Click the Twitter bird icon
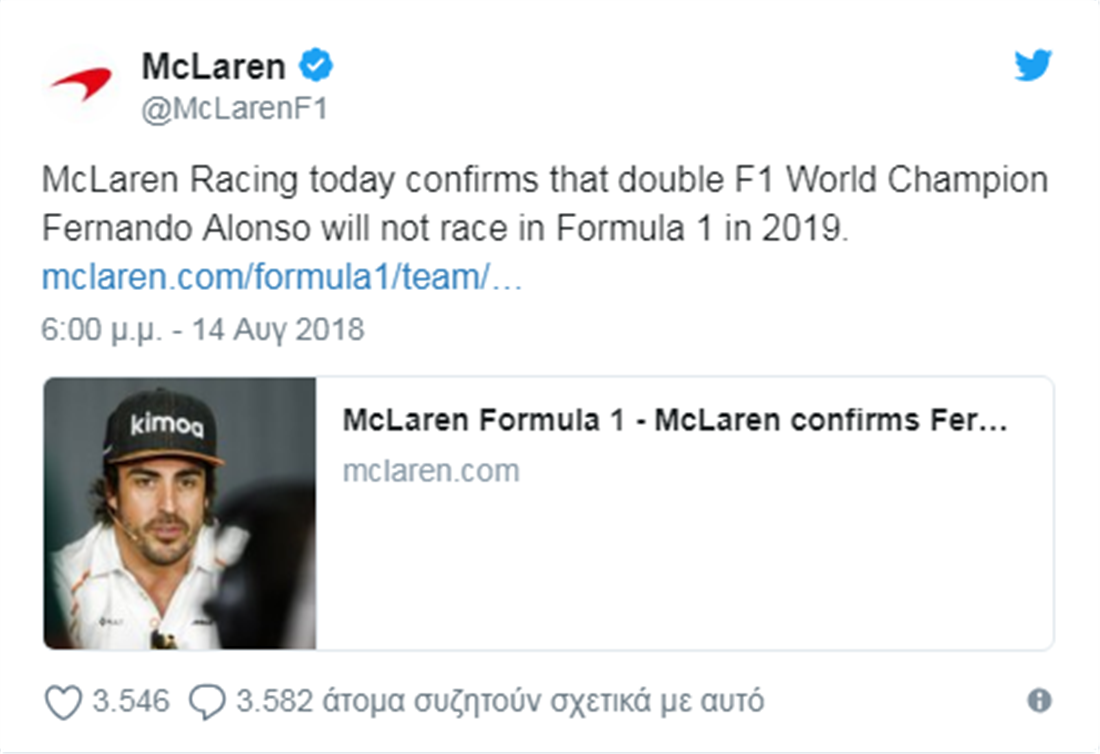The height and width of the screenshot is (754, 1100). (1032, 67)
